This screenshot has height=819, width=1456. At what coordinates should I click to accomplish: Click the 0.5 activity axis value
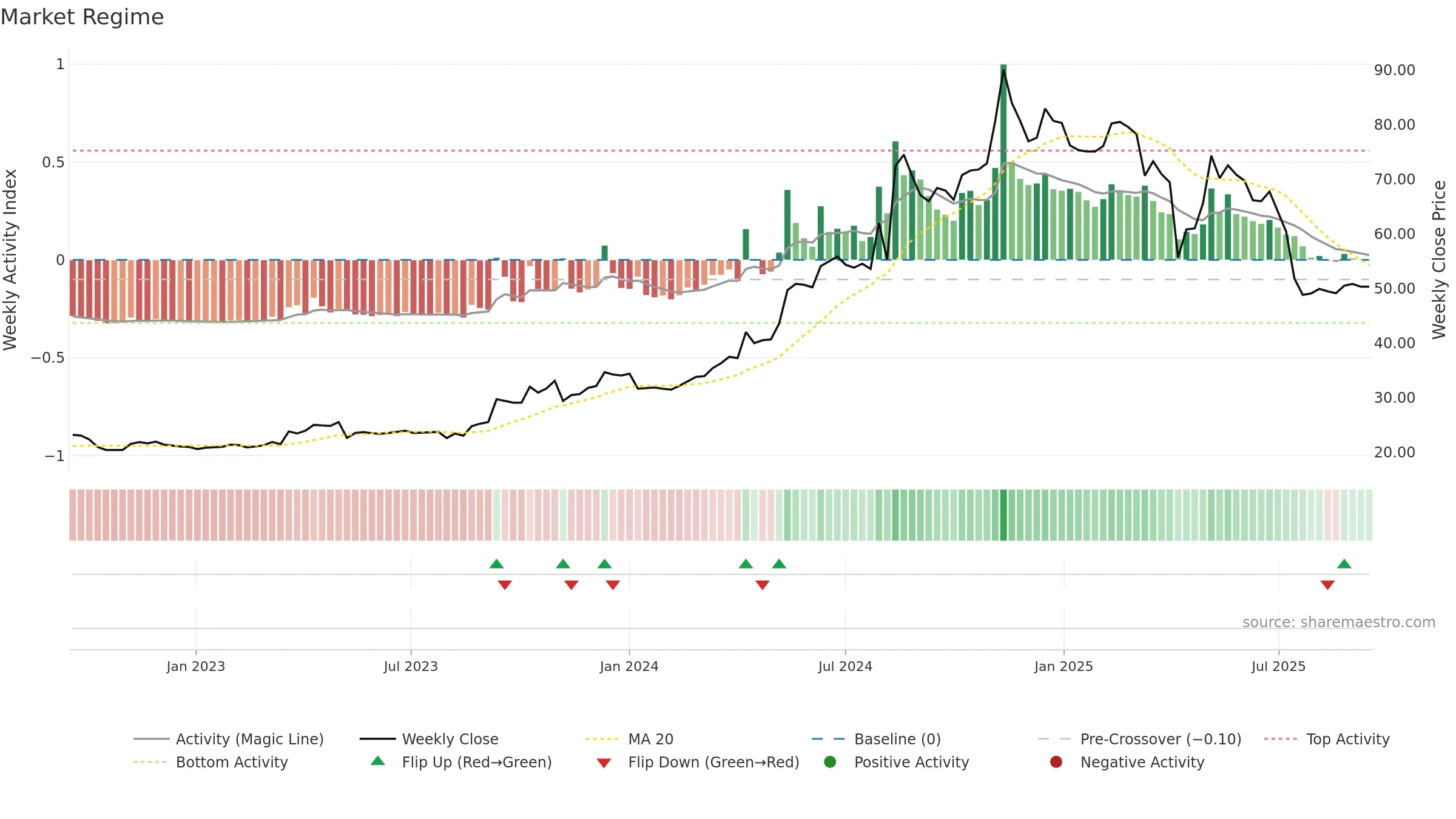coord(53,163)
